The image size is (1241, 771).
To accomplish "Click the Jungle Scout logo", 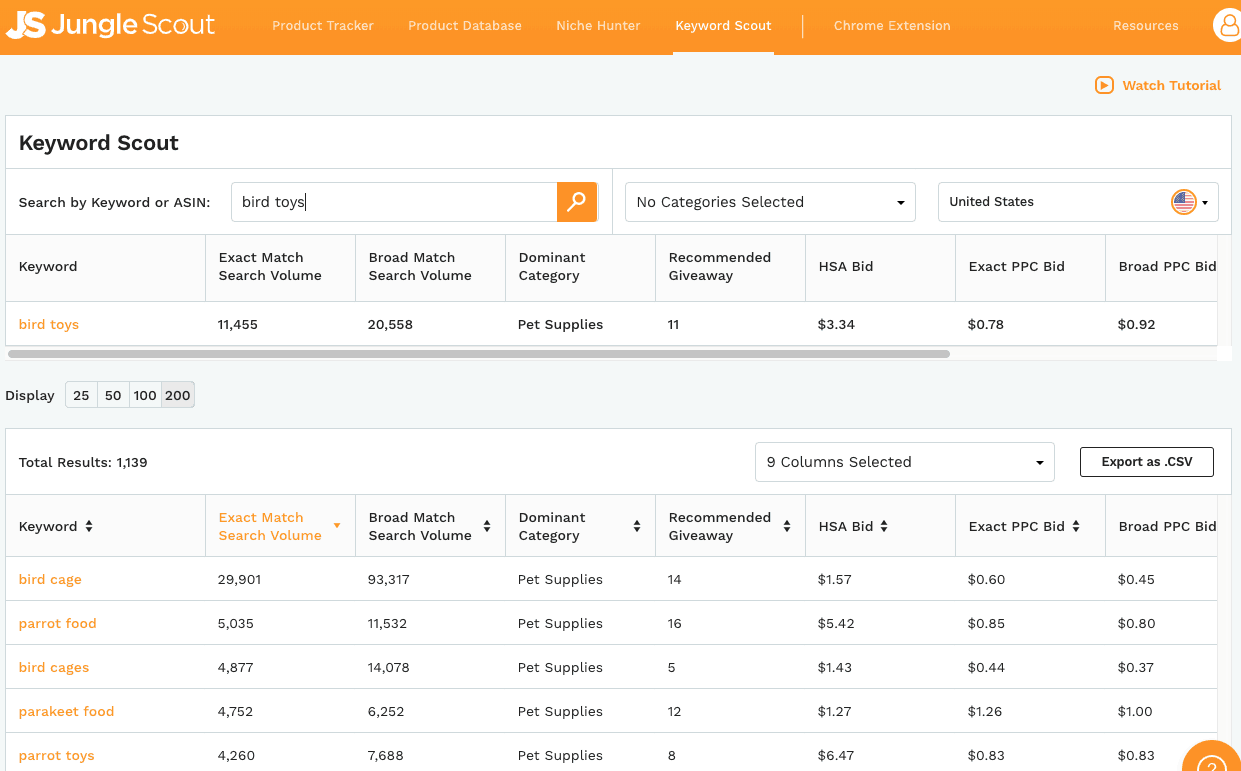I will pos(111,25).
